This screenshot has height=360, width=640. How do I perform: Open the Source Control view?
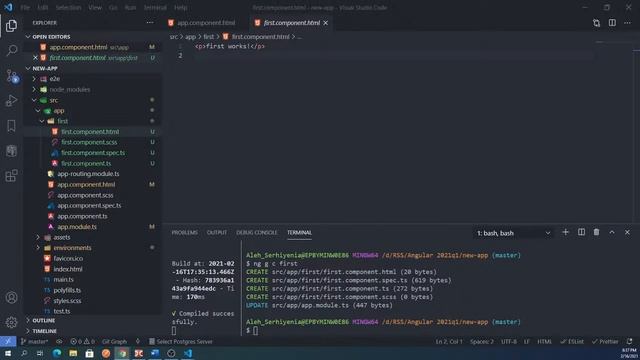11,76
